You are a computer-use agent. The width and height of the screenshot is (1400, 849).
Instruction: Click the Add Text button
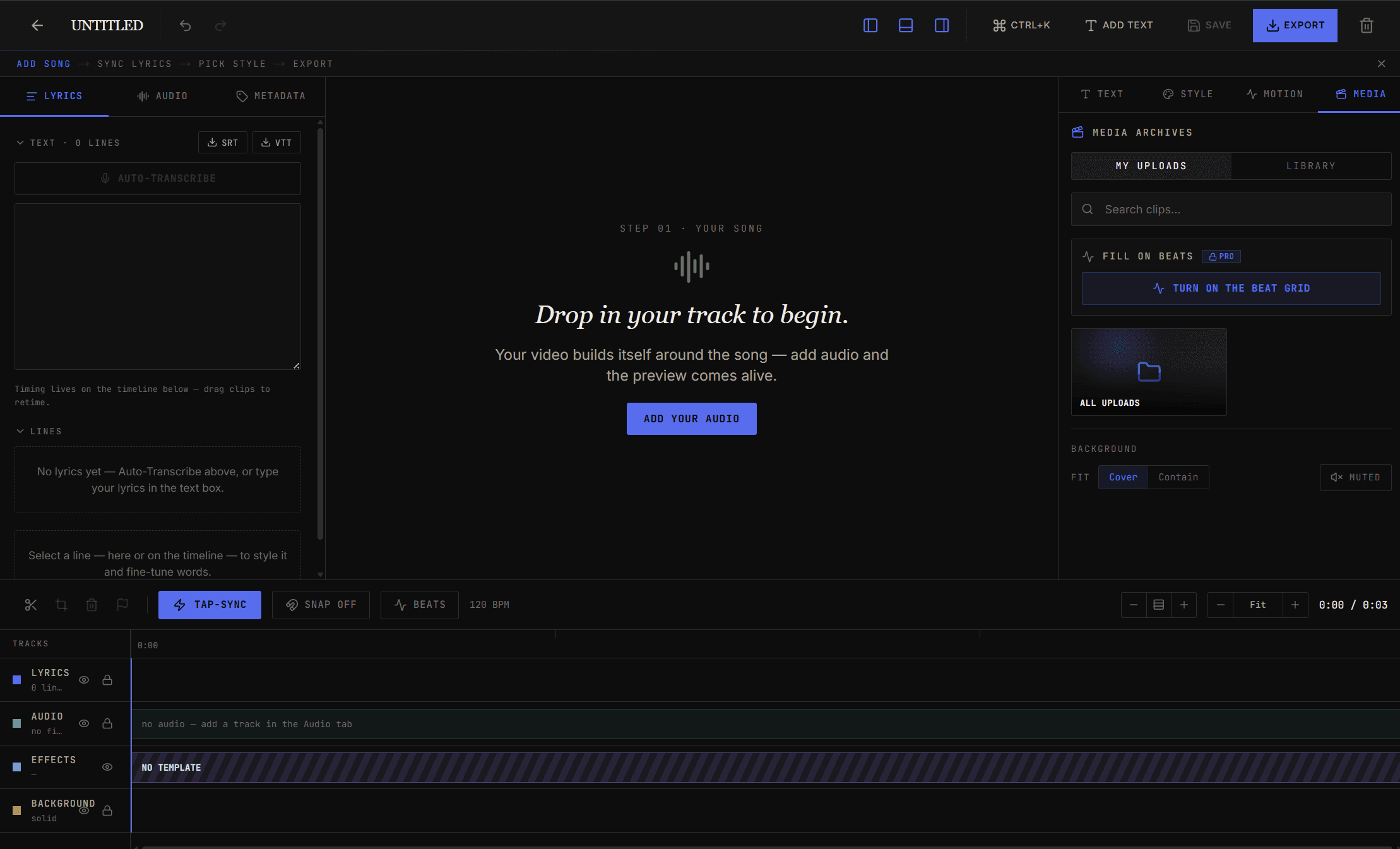[x=1119, y=25]
